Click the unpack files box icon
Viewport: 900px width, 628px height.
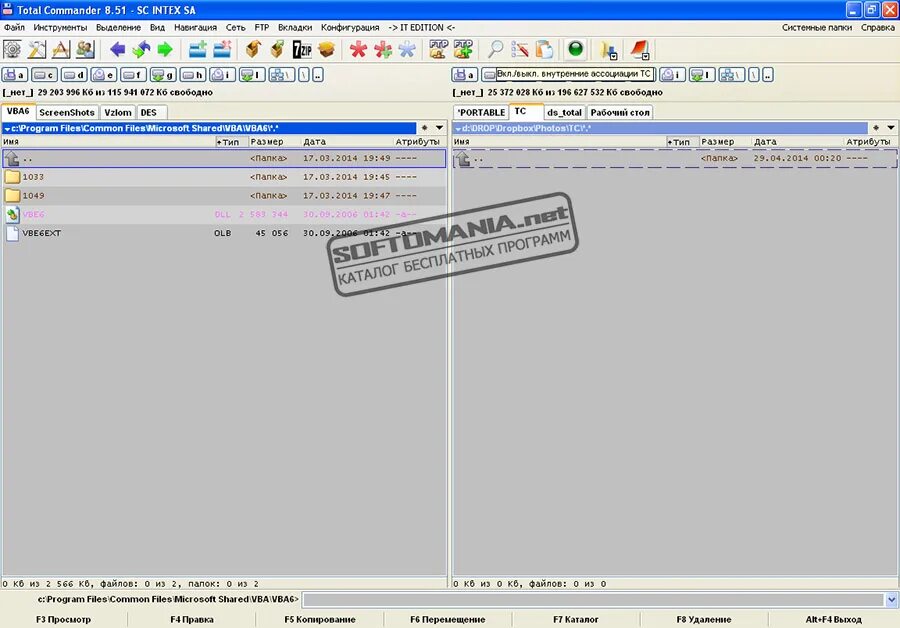click(x=277, y=50)
